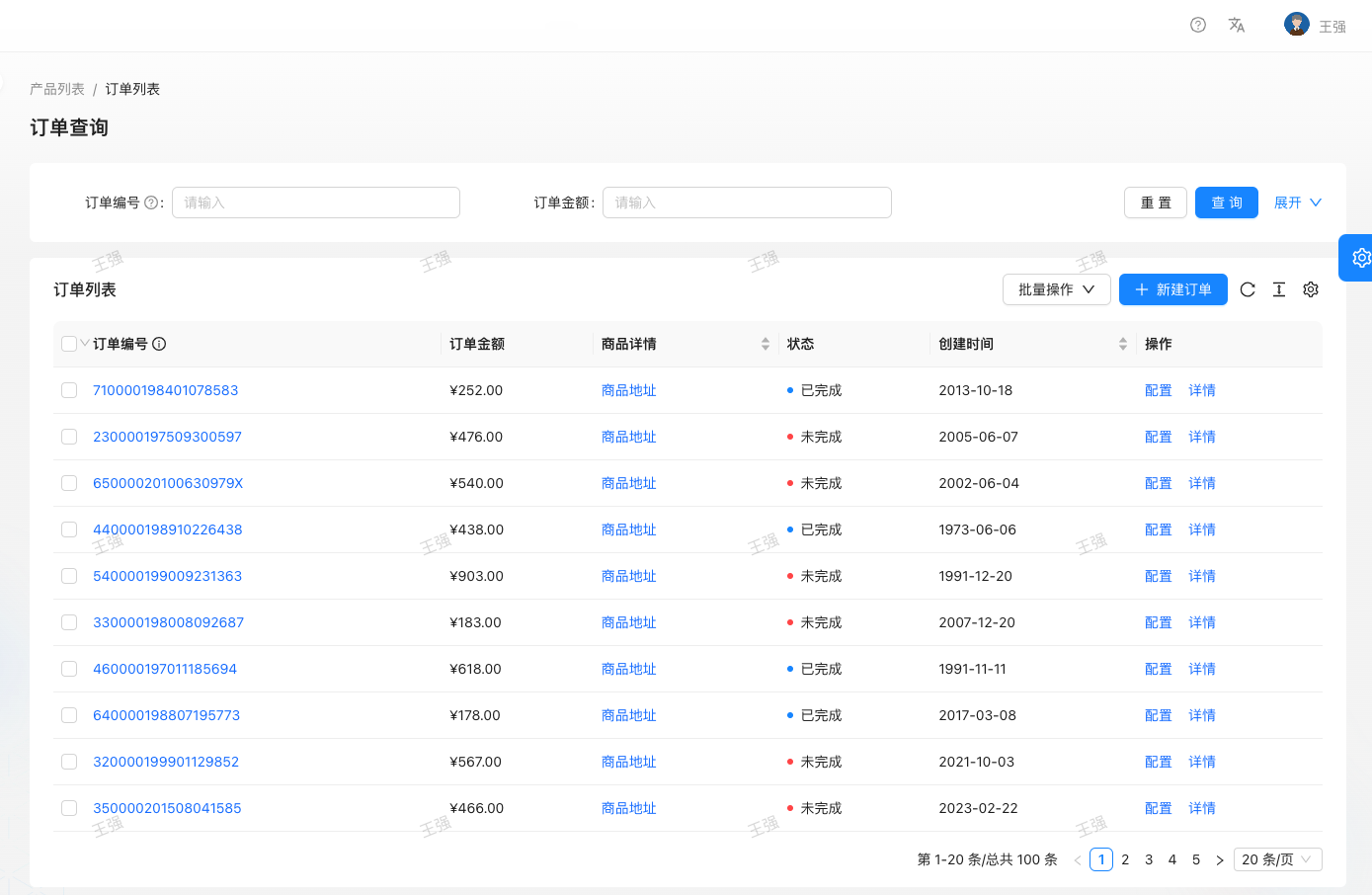Select the checkbox for order 230000197509300597
Image resolution: width=1372 pixels, height=895 pixels.
point(69,437)
